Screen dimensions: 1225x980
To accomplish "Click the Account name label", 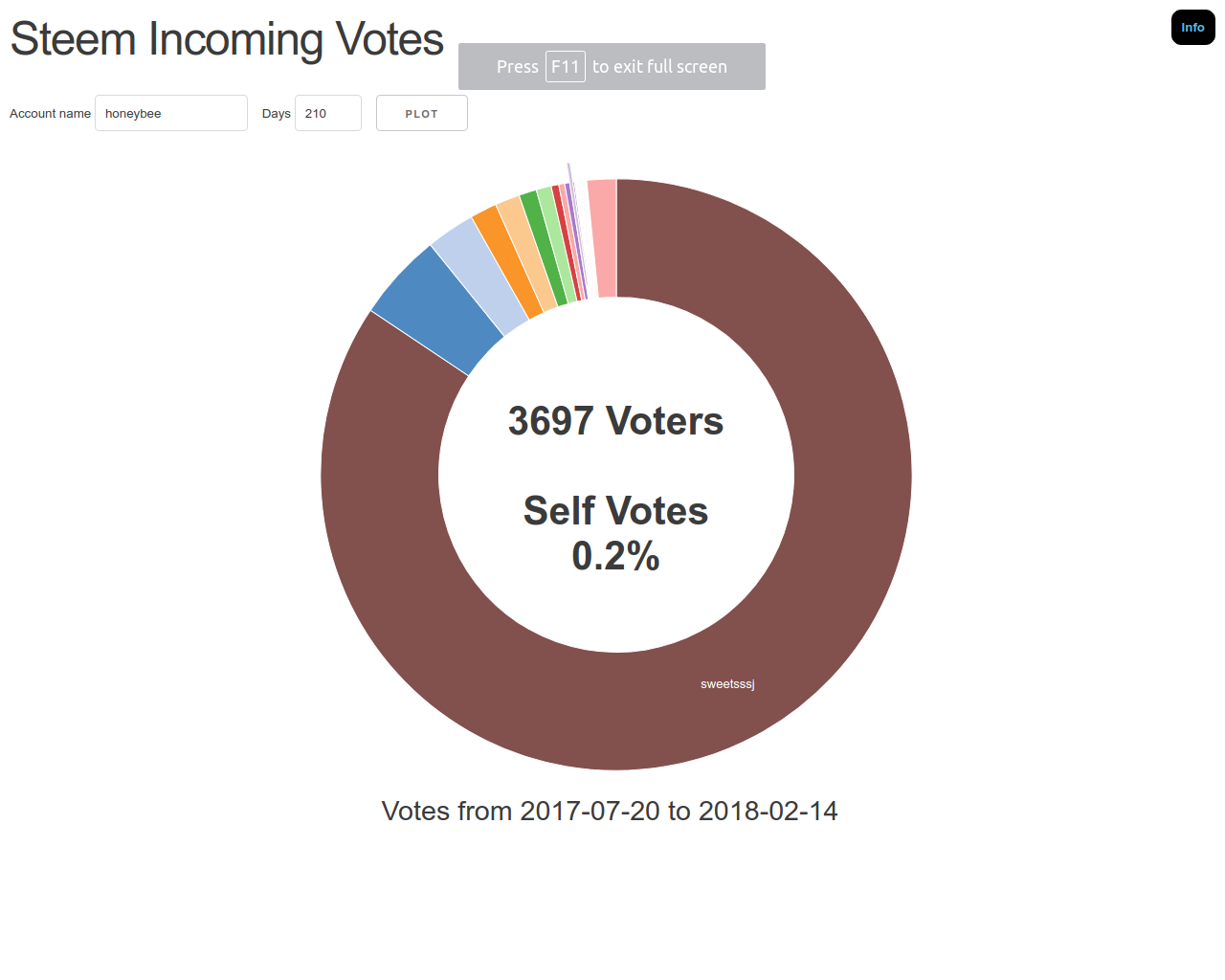I will (50, 113).
